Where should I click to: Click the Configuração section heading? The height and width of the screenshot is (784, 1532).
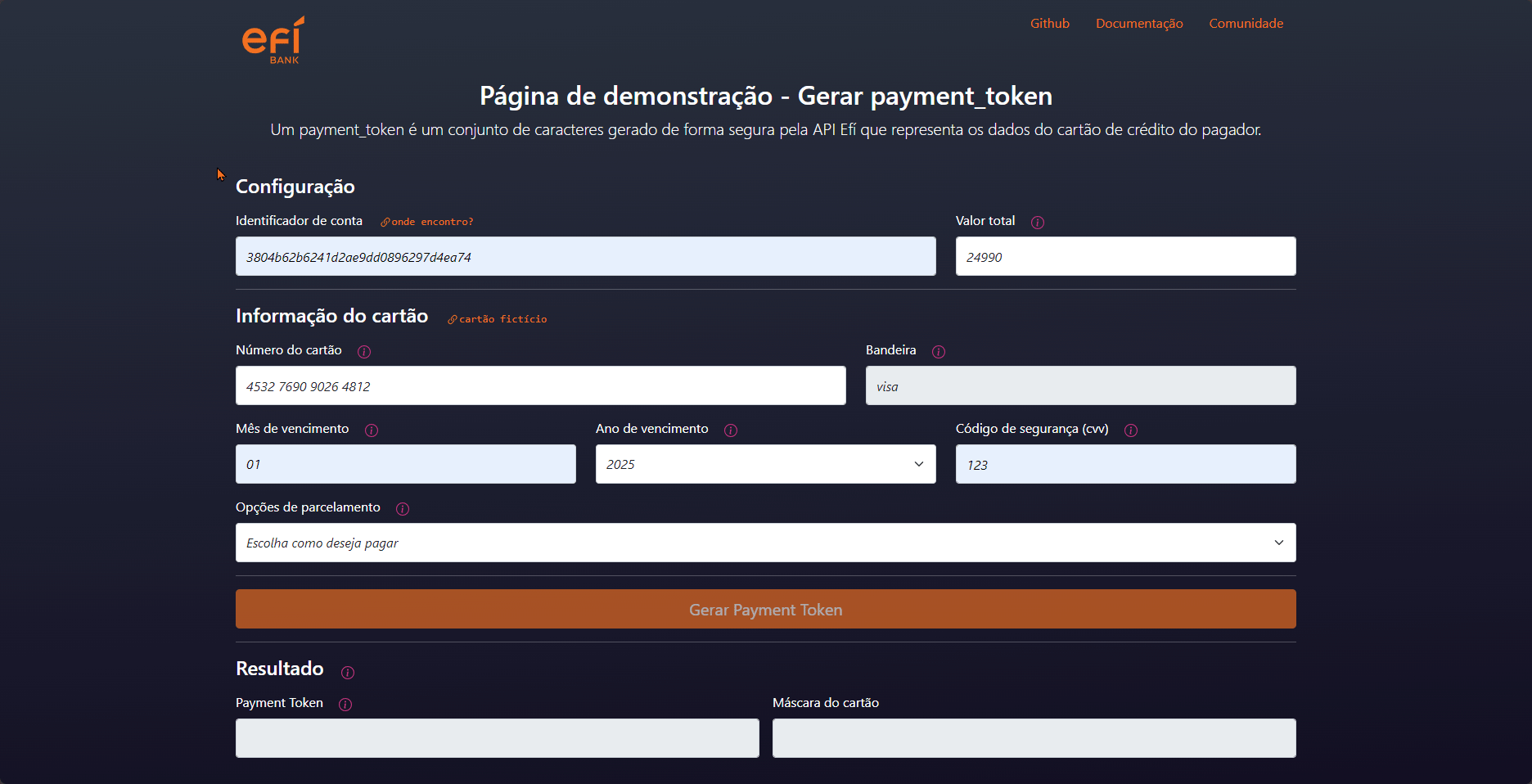[x=295, y=187]
